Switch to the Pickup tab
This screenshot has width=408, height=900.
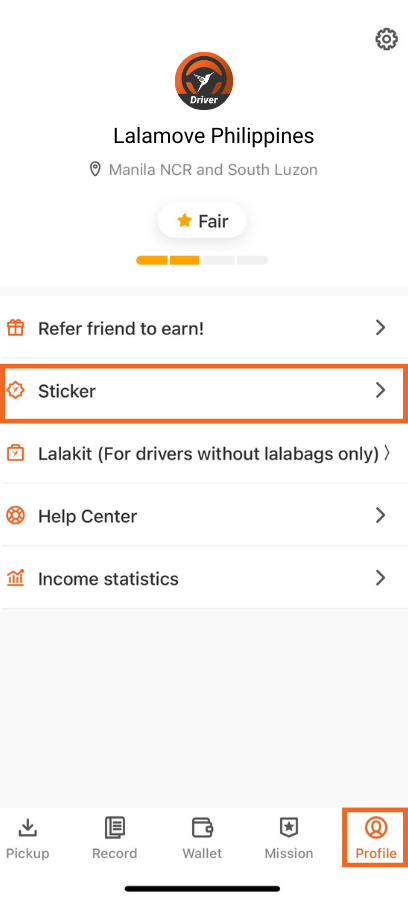pyautogui.click(x=28, y=838)
